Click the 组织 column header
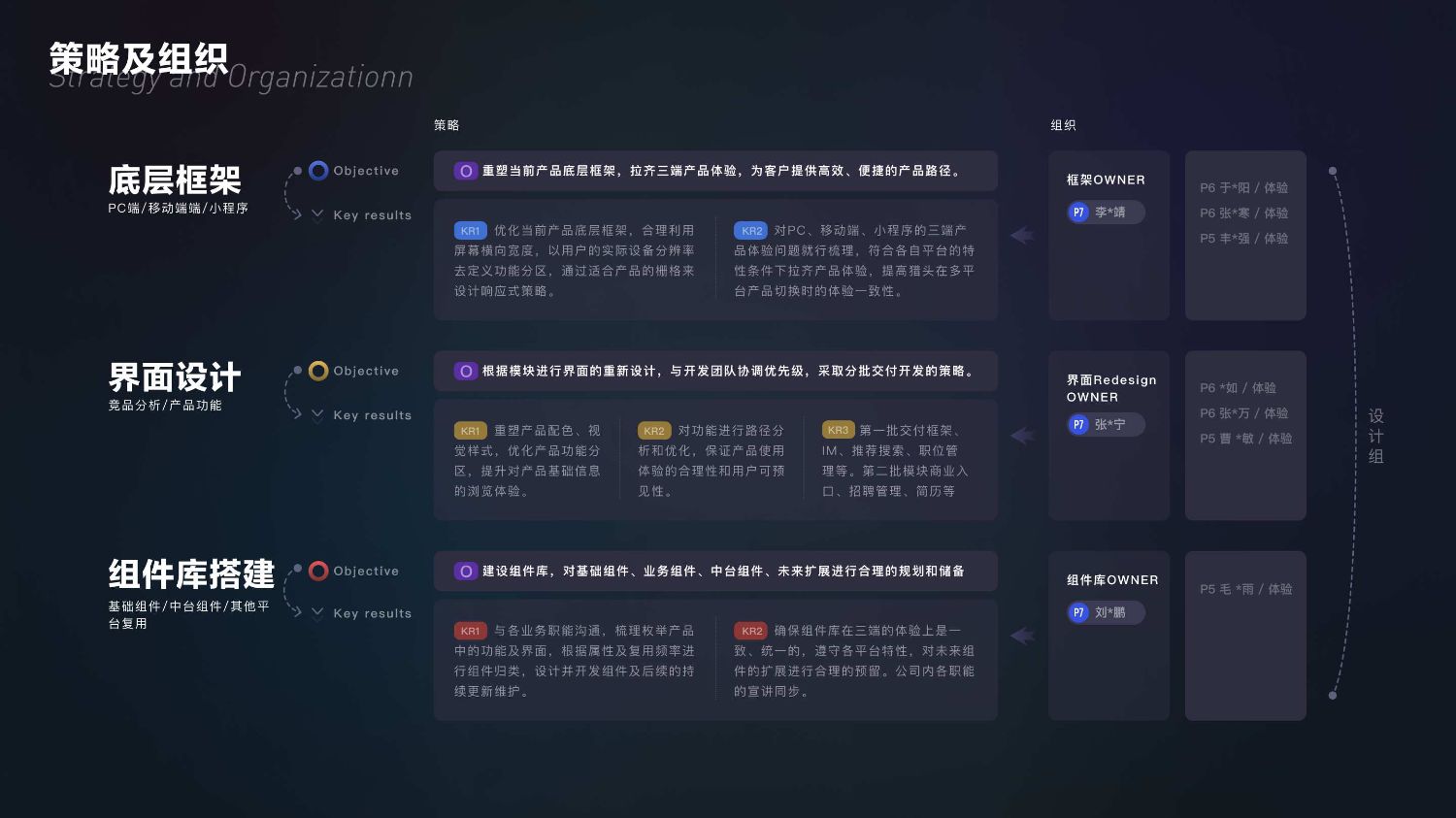The height and width of the screenshot is (818, 1456). 1063,125
